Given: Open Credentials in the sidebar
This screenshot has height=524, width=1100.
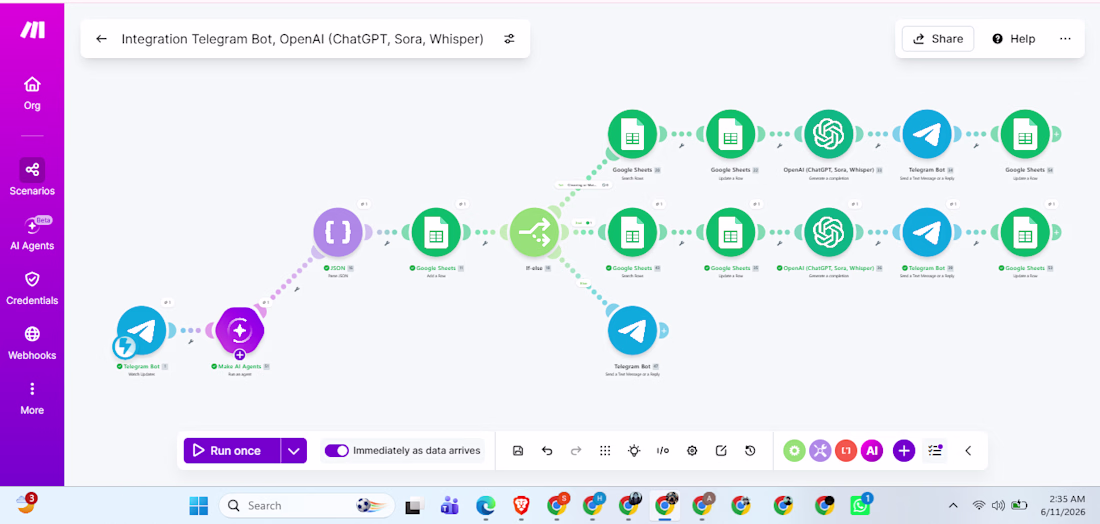Looking at the screenshot, I should [x=32, y=288].
